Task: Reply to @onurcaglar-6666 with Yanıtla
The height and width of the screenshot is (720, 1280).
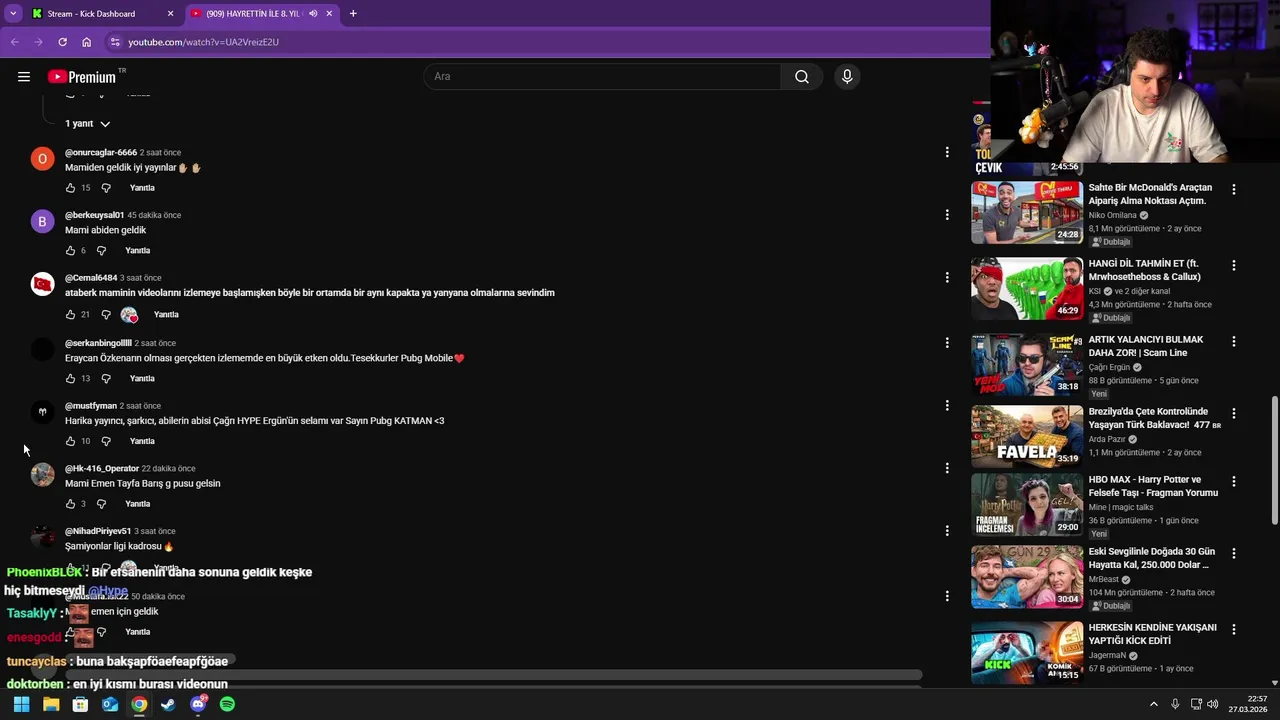Action: coord(142,188)
